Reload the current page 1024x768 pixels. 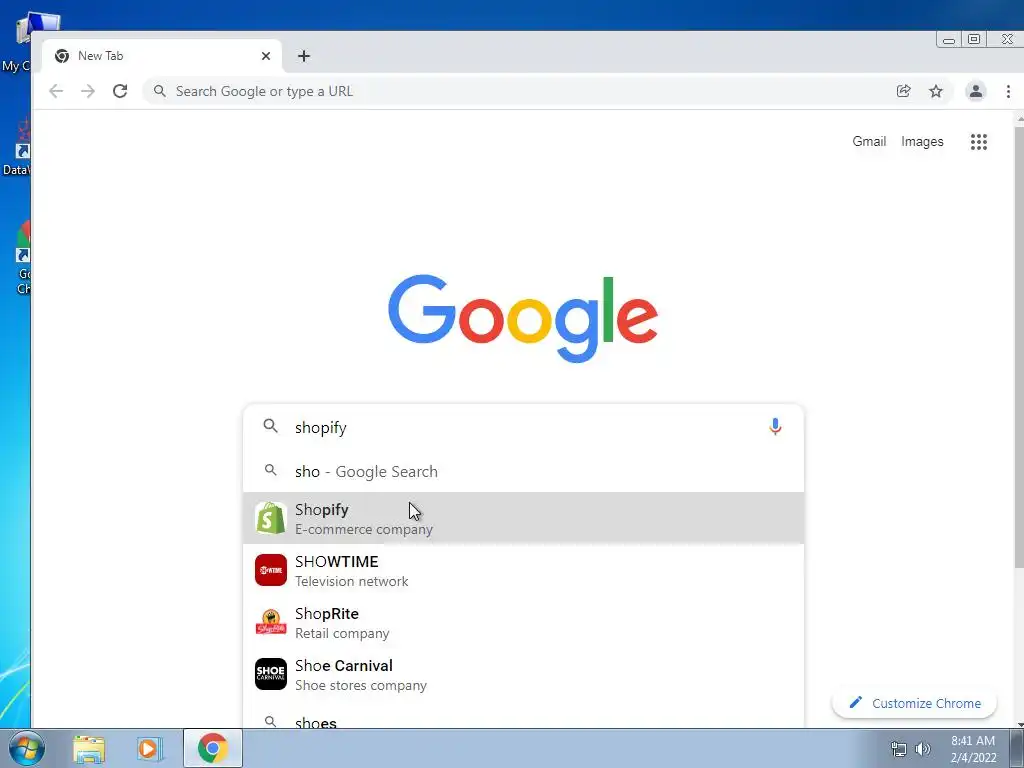coord(120,91)
